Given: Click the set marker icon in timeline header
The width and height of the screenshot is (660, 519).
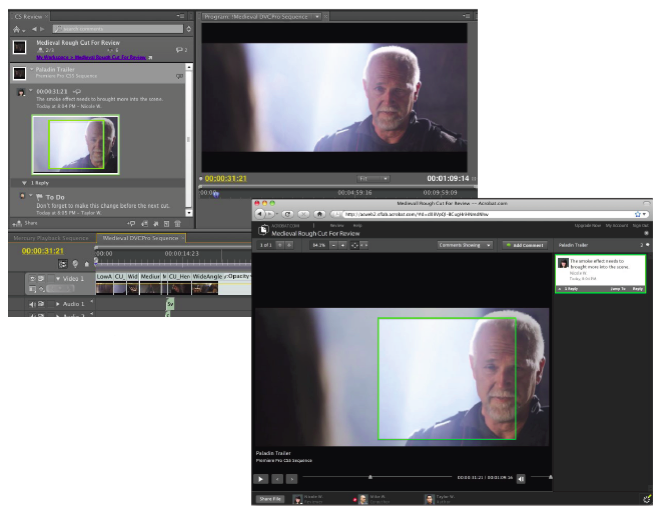Looking at the screenshot, I should tap(75, 264).
